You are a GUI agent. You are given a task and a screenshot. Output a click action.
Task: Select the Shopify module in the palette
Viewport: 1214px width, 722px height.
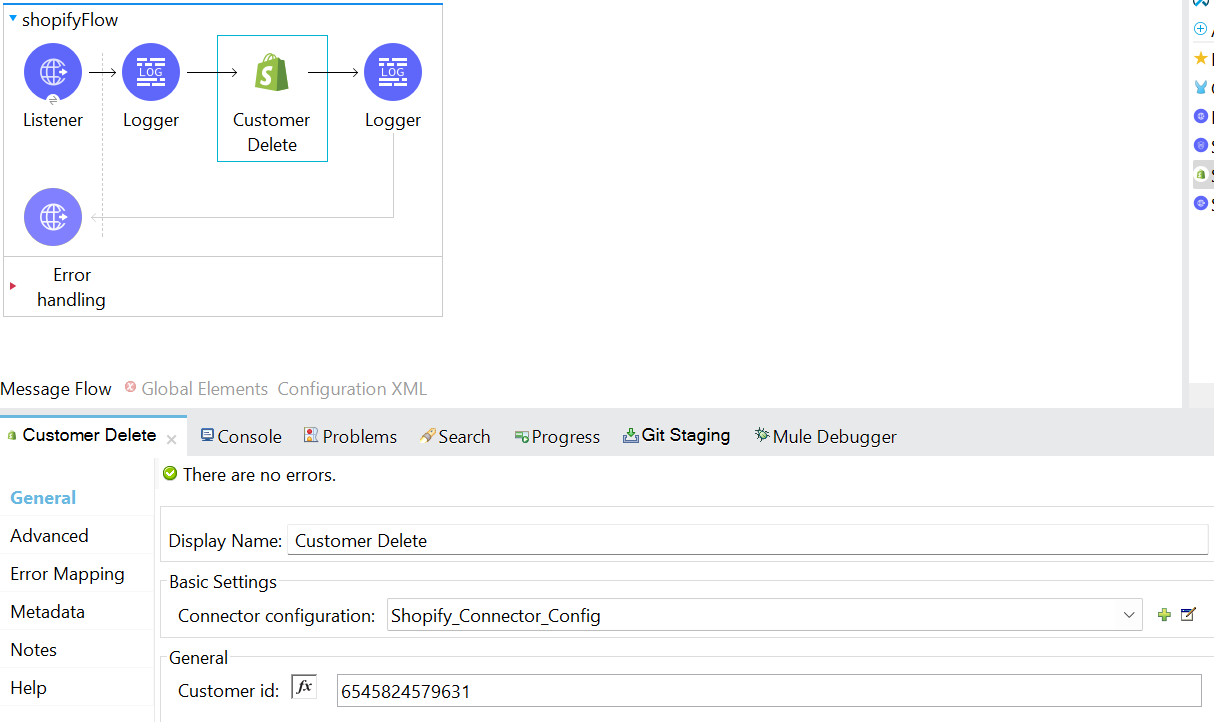1202,175
